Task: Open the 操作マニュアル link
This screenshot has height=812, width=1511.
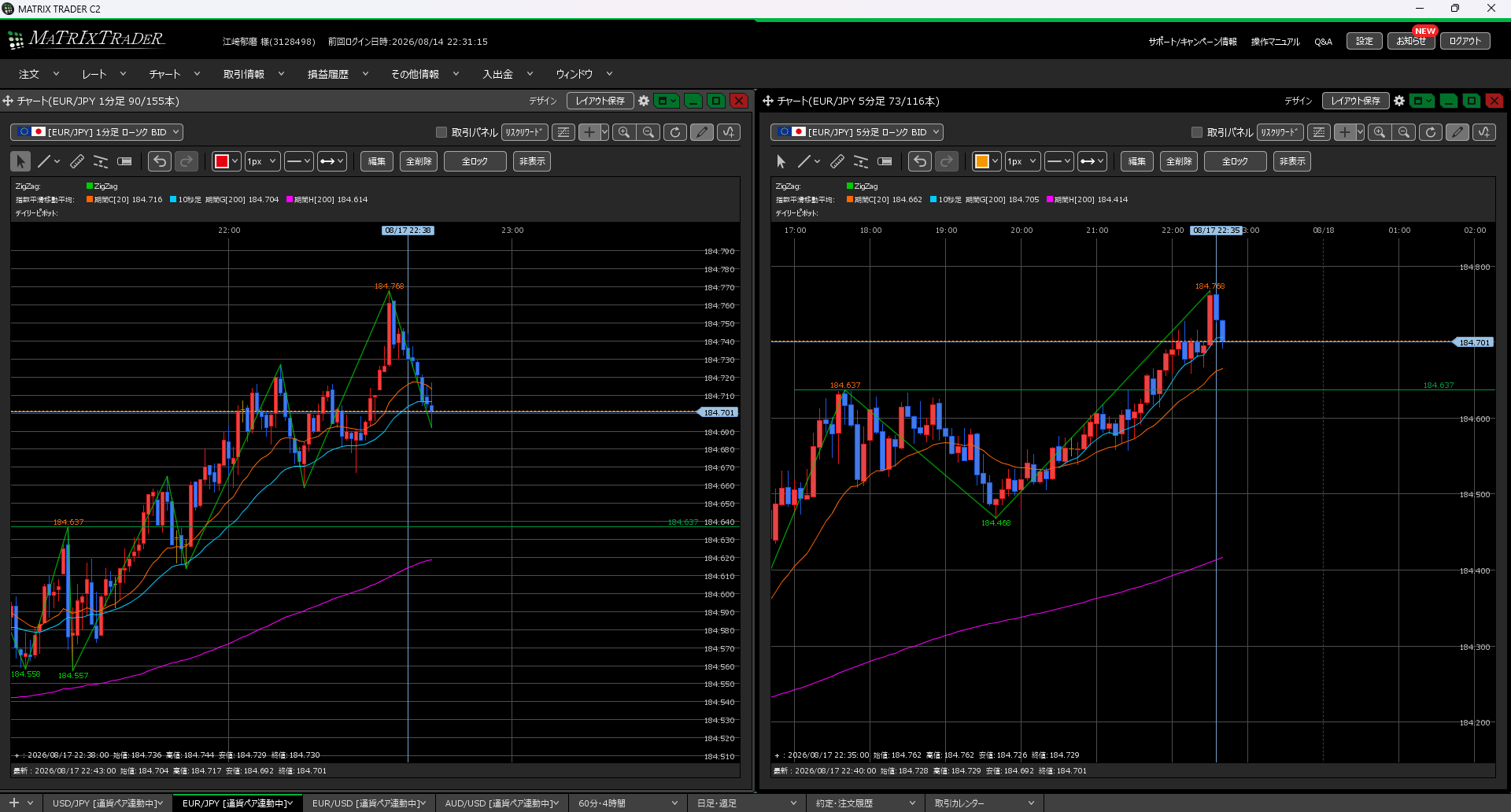Action: click(1275, 42)
